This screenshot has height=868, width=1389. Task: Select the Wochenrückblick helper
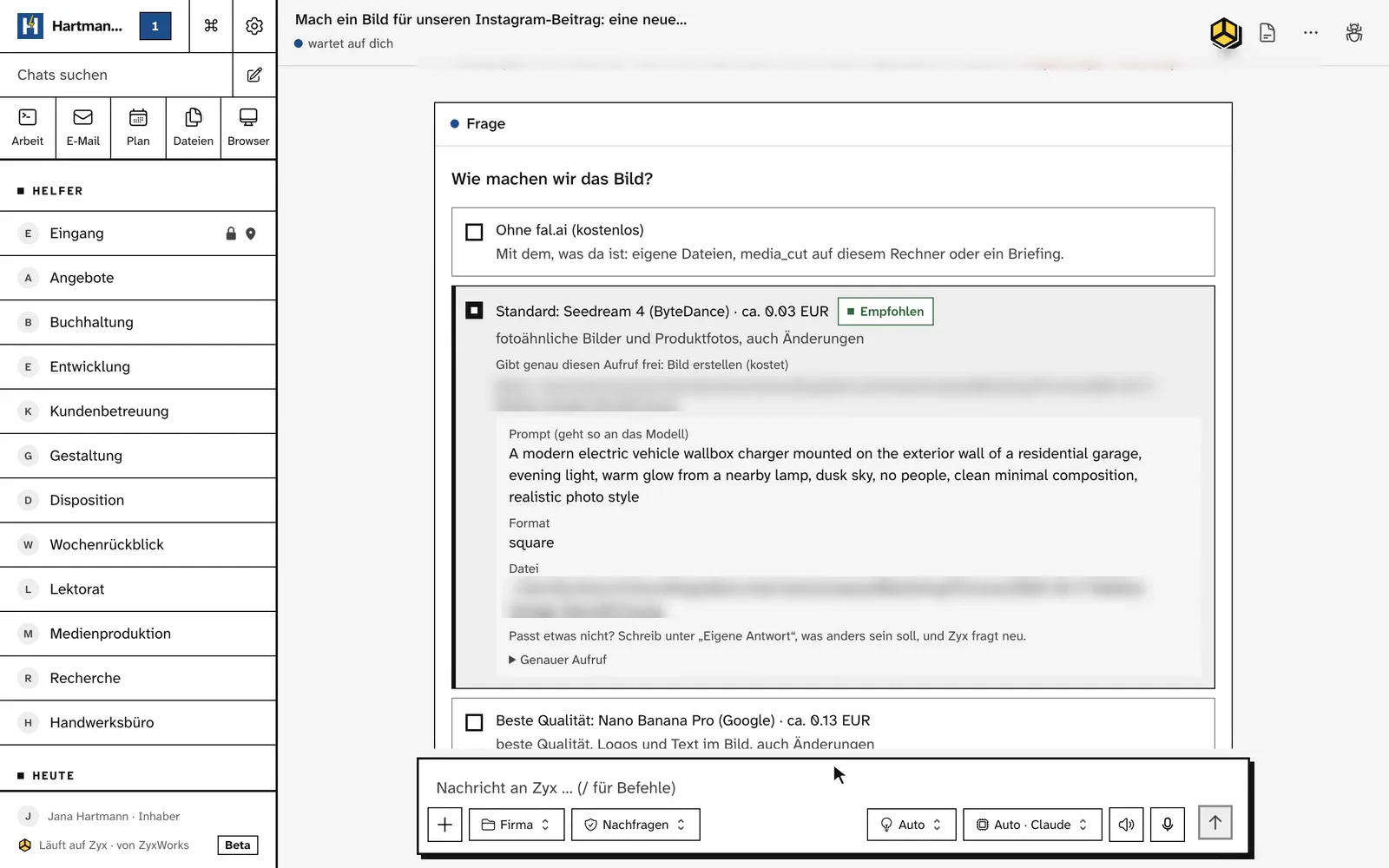(x=138, y=544)
